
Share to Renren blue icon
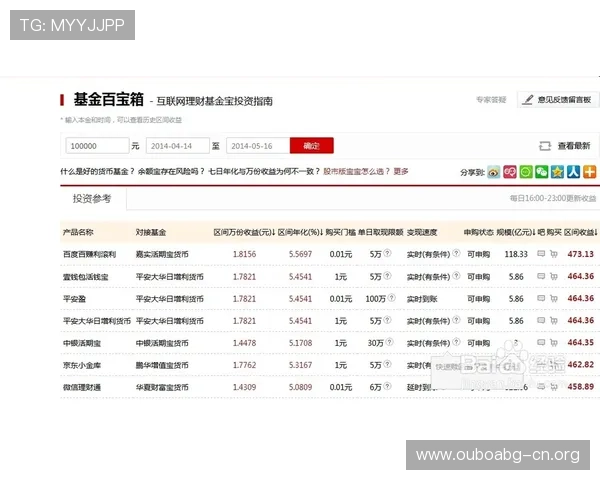[x=573, y=172]
